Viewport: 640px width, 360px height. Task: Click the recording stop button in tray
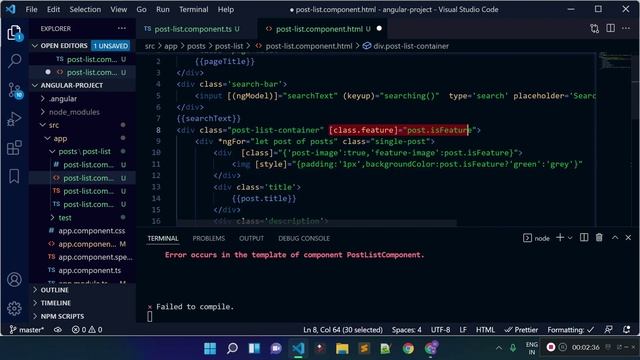click(551, 347)
